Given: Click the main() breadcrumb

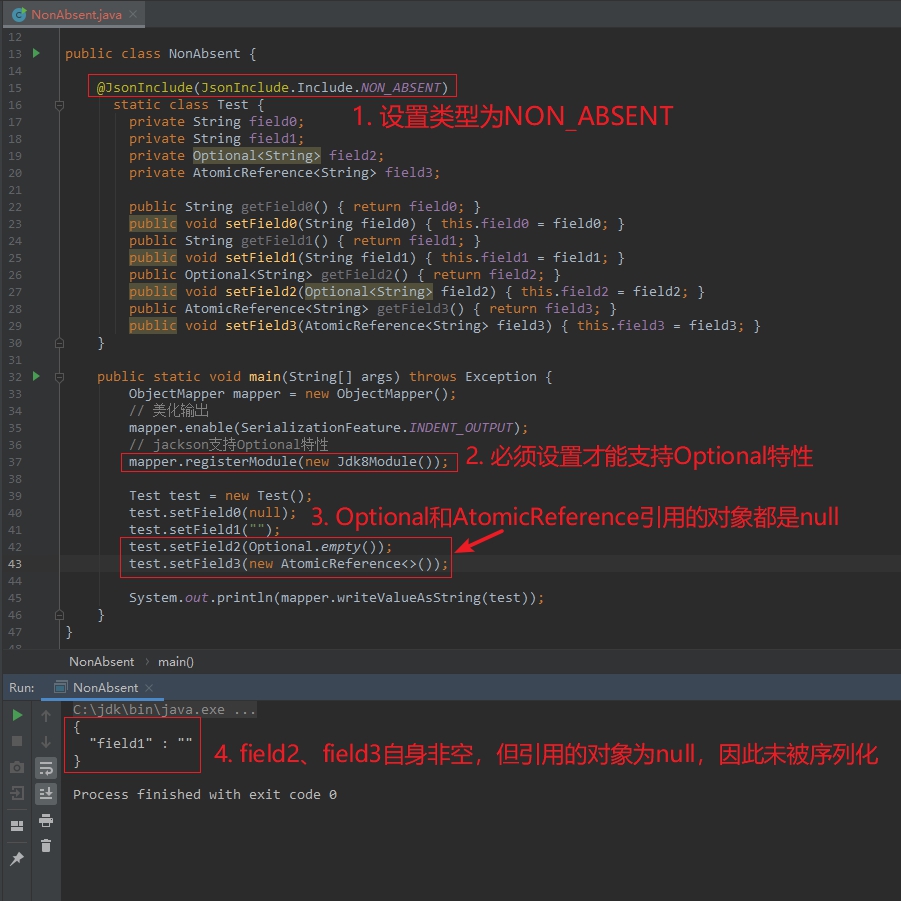Looking at the screenshot, I should point(176,661).
